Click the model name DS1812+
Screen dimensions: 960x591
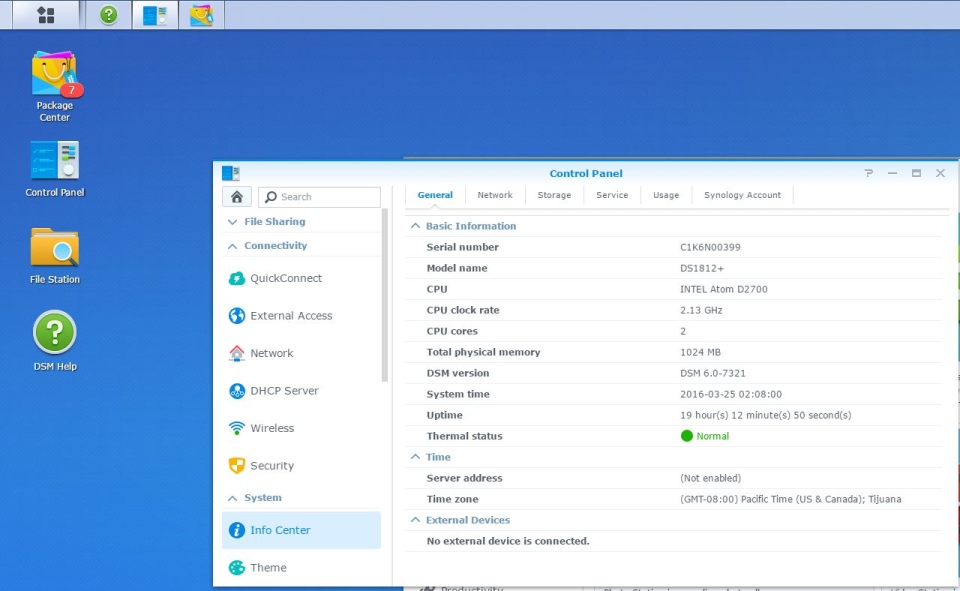[702, 268]
